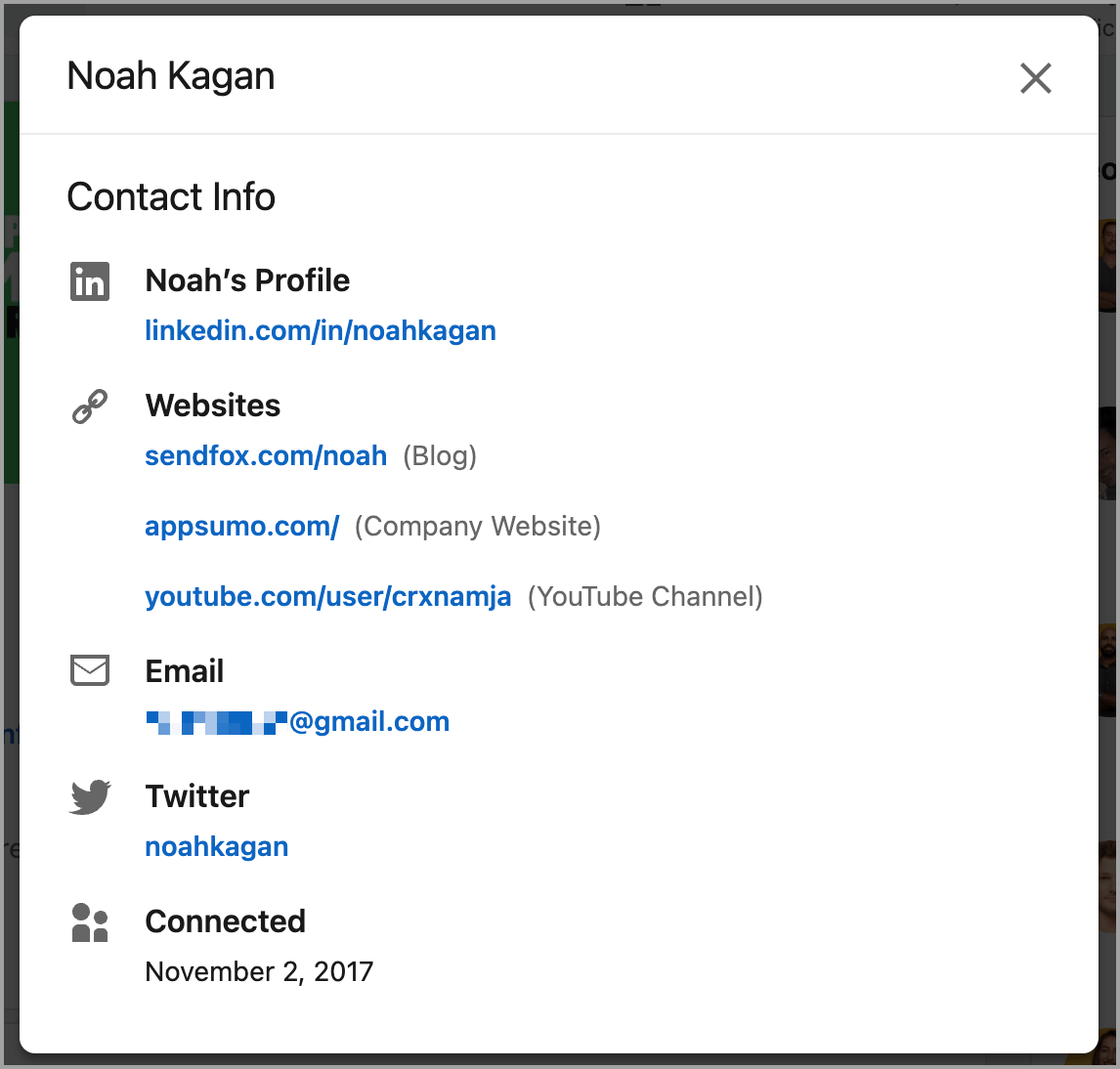1120x1069 pixels.
Task: Click the Websites section label
Action: coord(213,406)
